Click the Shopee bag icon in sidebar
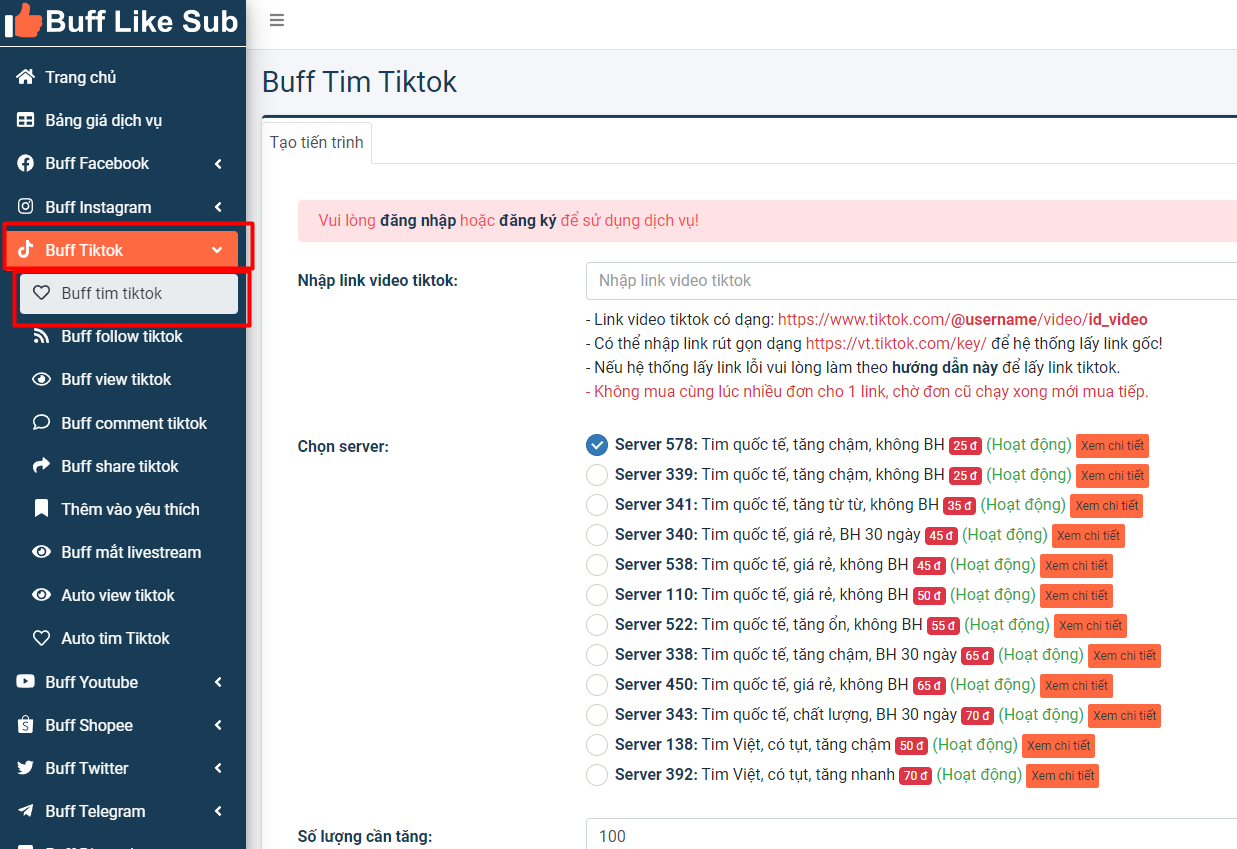The height and width of the screenshot is (849, 1237). [x=26, y=725]
